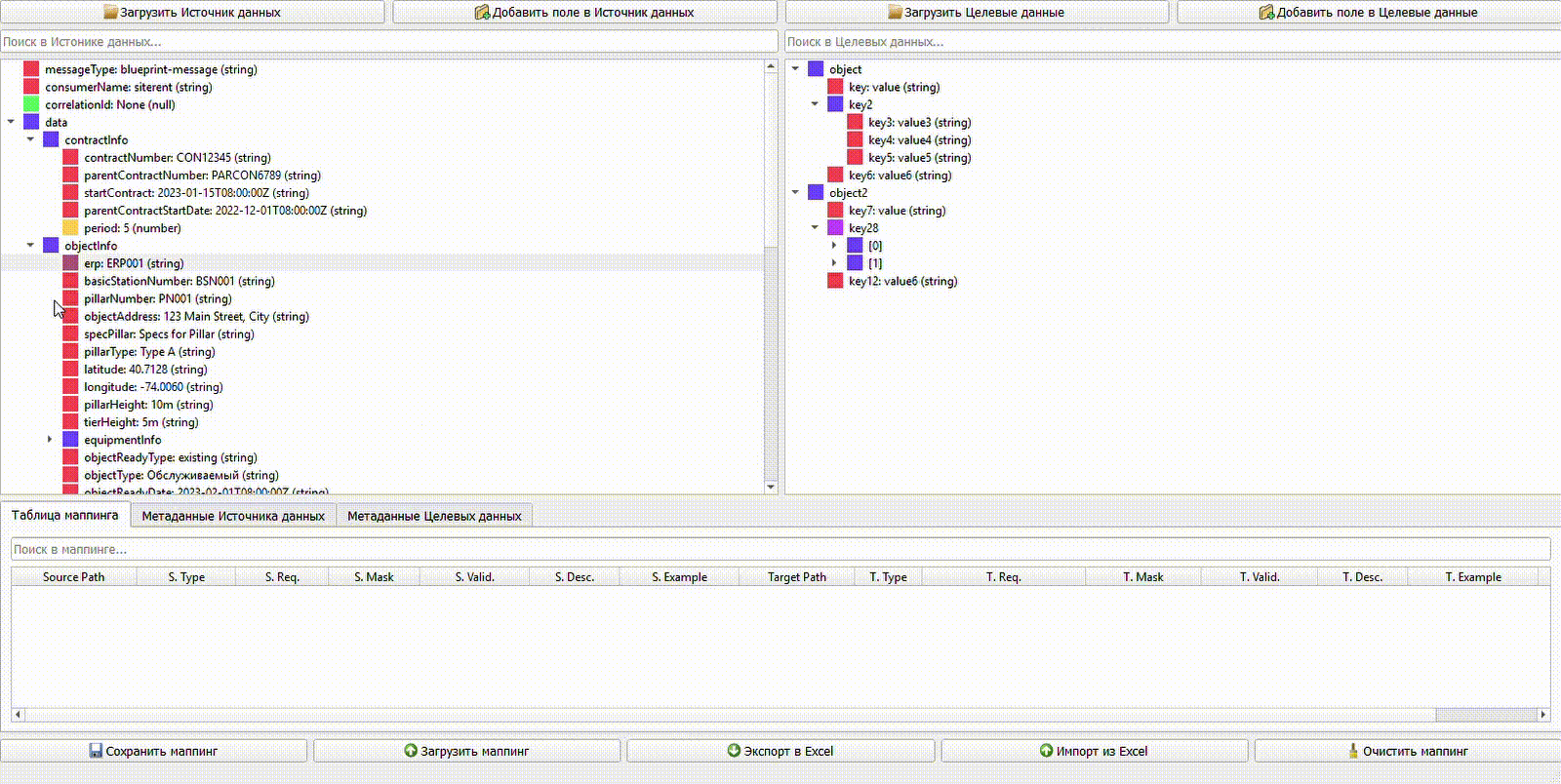Collapse the objectInfo node

point(30,245)
